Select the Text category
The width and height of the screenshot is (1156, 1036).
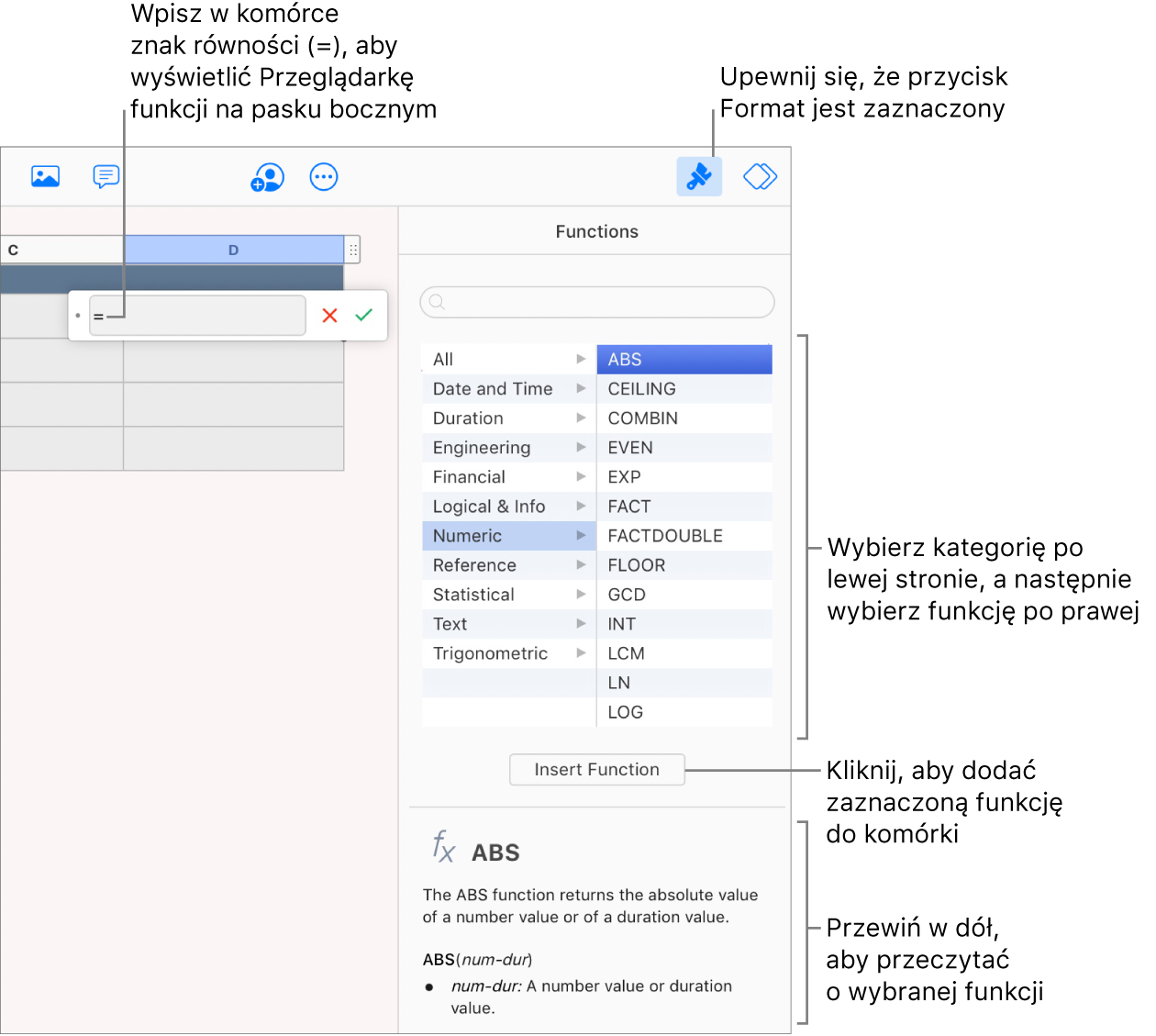(509, 624)
